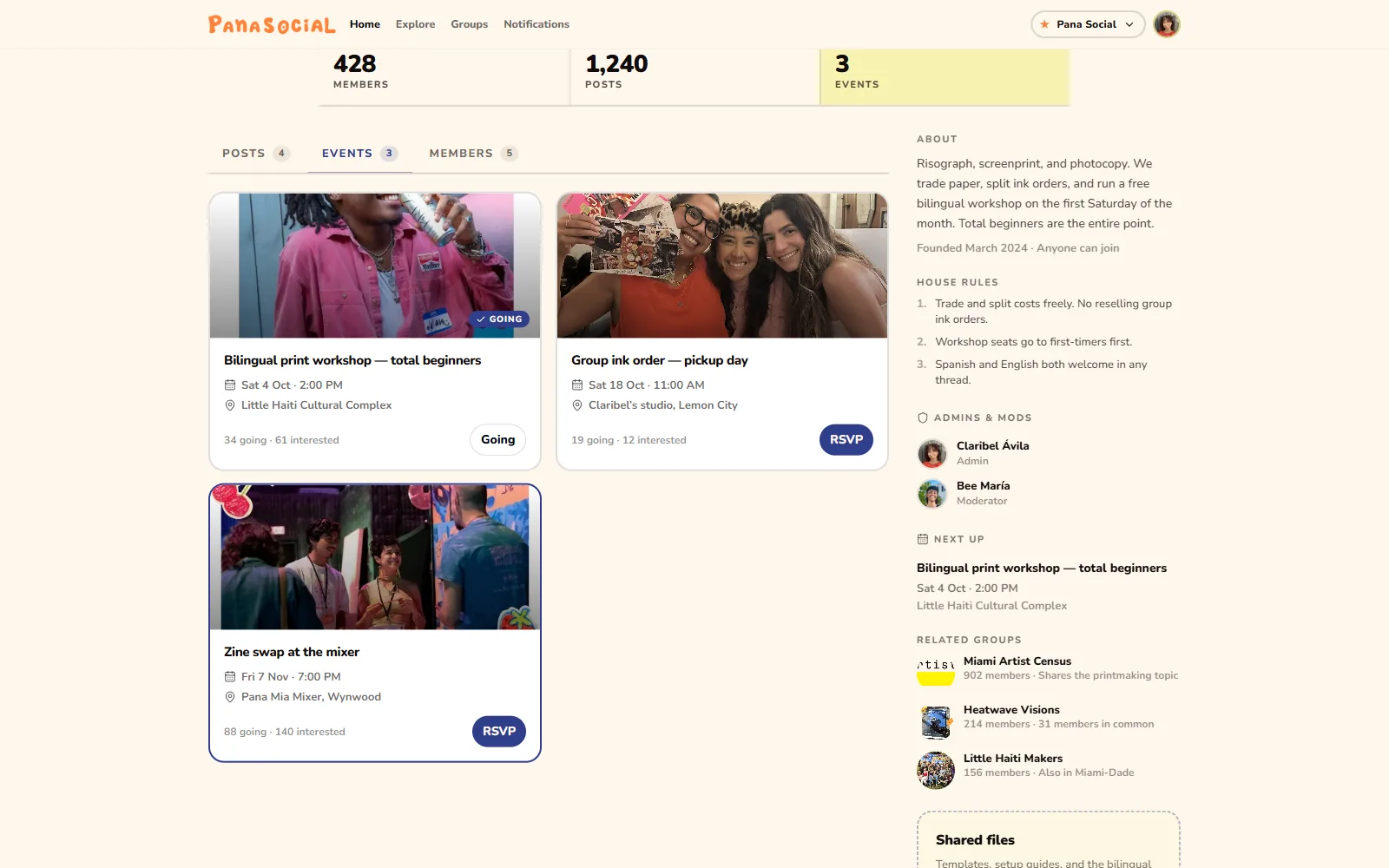Click the location pin beside Pana Mia Mixer
The height and width of the screenshot is (868, 1389).
click(x=230, y=697)
